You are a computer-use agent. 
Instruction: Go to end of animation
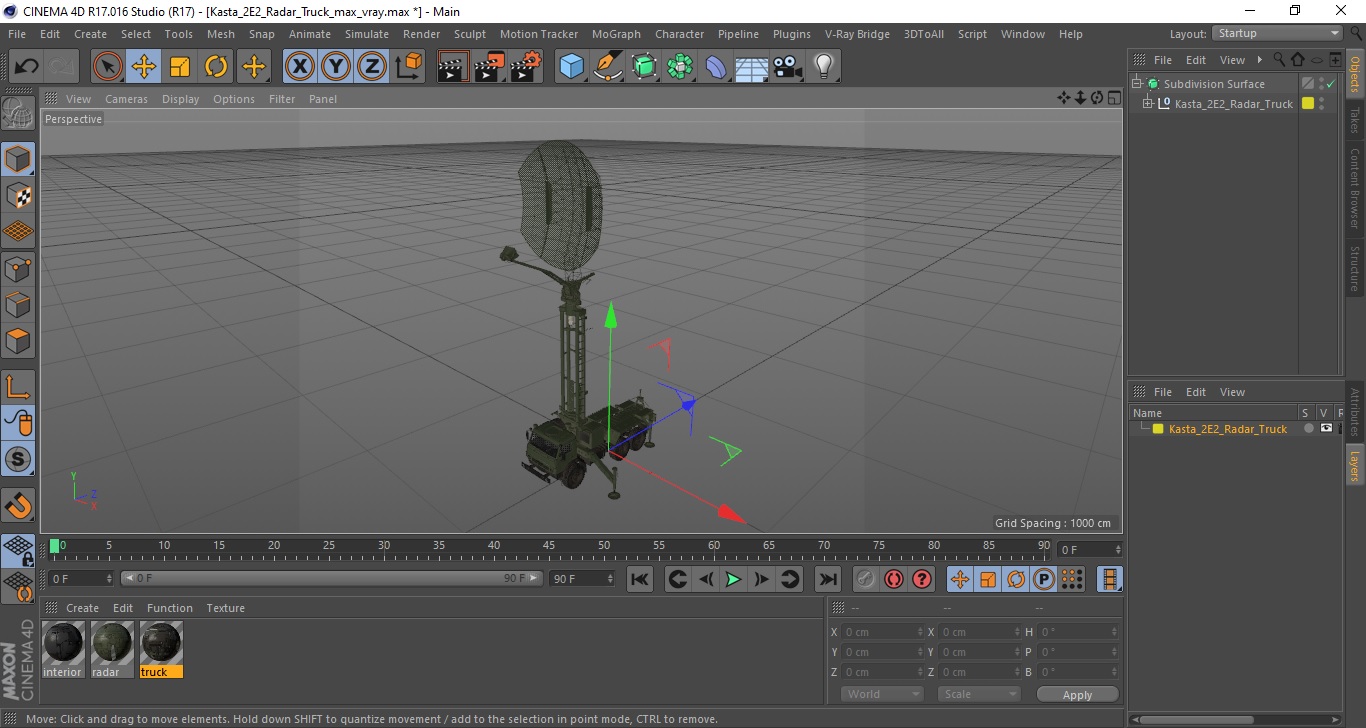point(828,579)
